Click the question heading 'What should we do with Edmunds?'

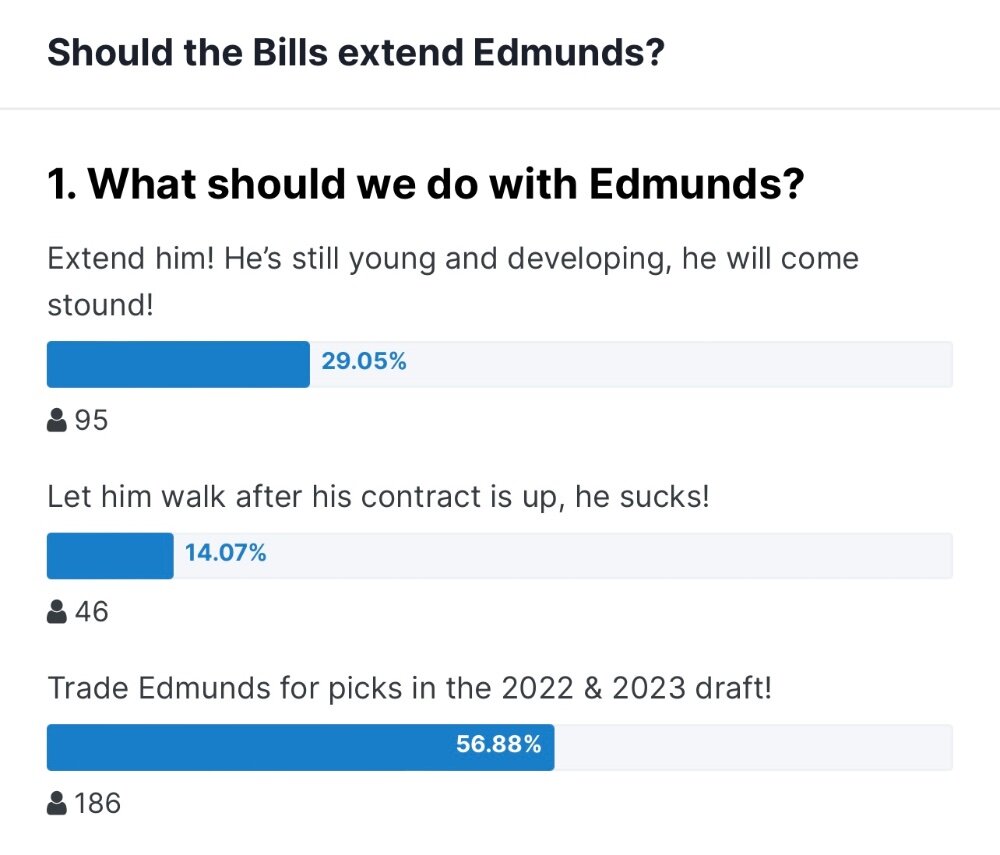[x=446, y=184]
